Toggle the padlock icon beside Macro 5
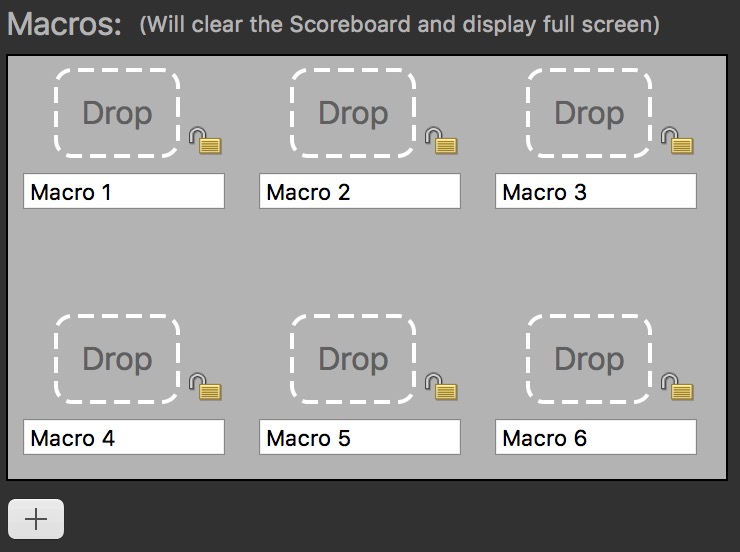 pos(441,387)
